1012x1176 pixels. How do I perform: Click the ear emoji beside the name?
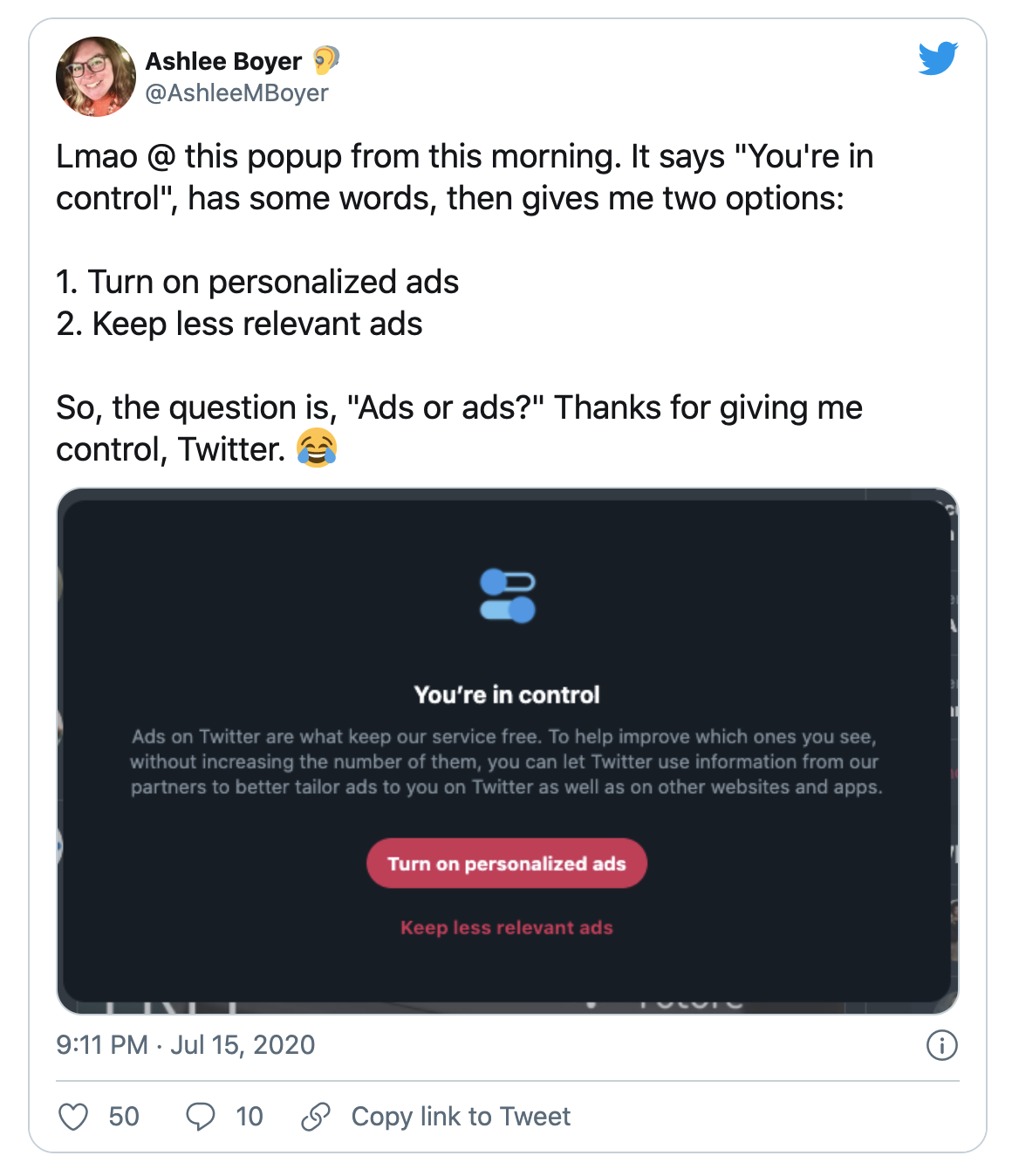coord(325,60)
